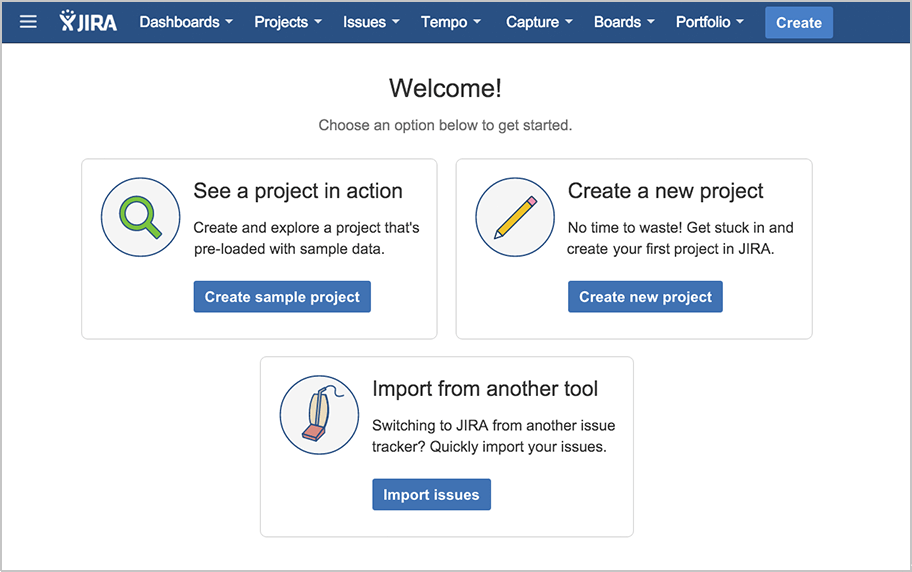Click the vacuum cleaner import icon
The height and width of the screenshot is (572, 912).
click(319, 415)
